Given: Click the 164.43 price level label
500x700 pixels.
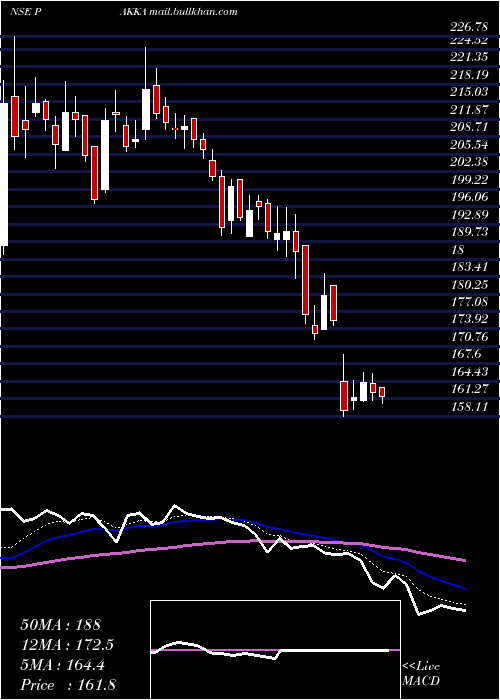Looking at the screenshot, I should pos(469,372).
